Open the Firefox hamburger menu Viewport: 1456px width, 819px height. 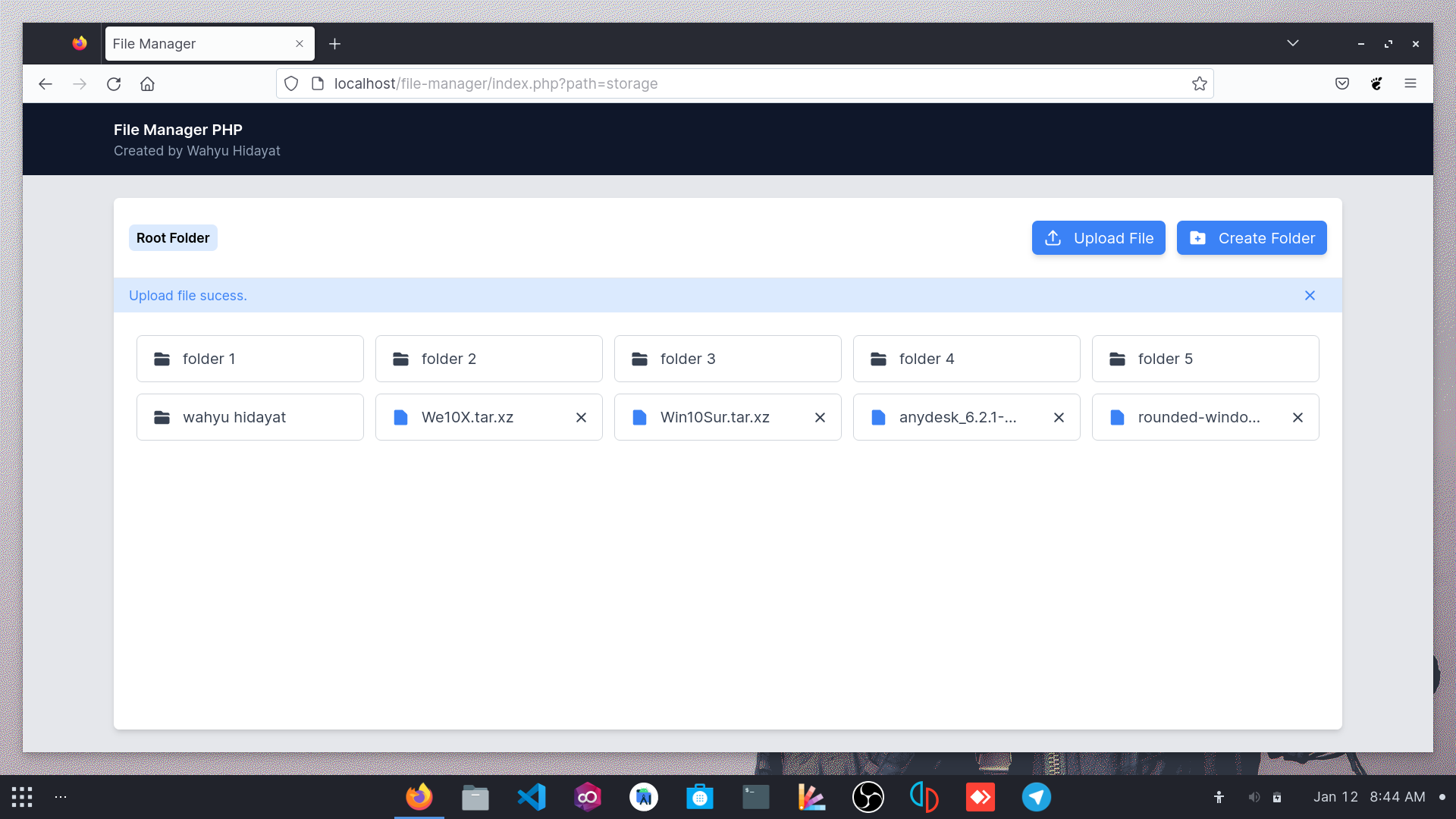point(1410,84)
